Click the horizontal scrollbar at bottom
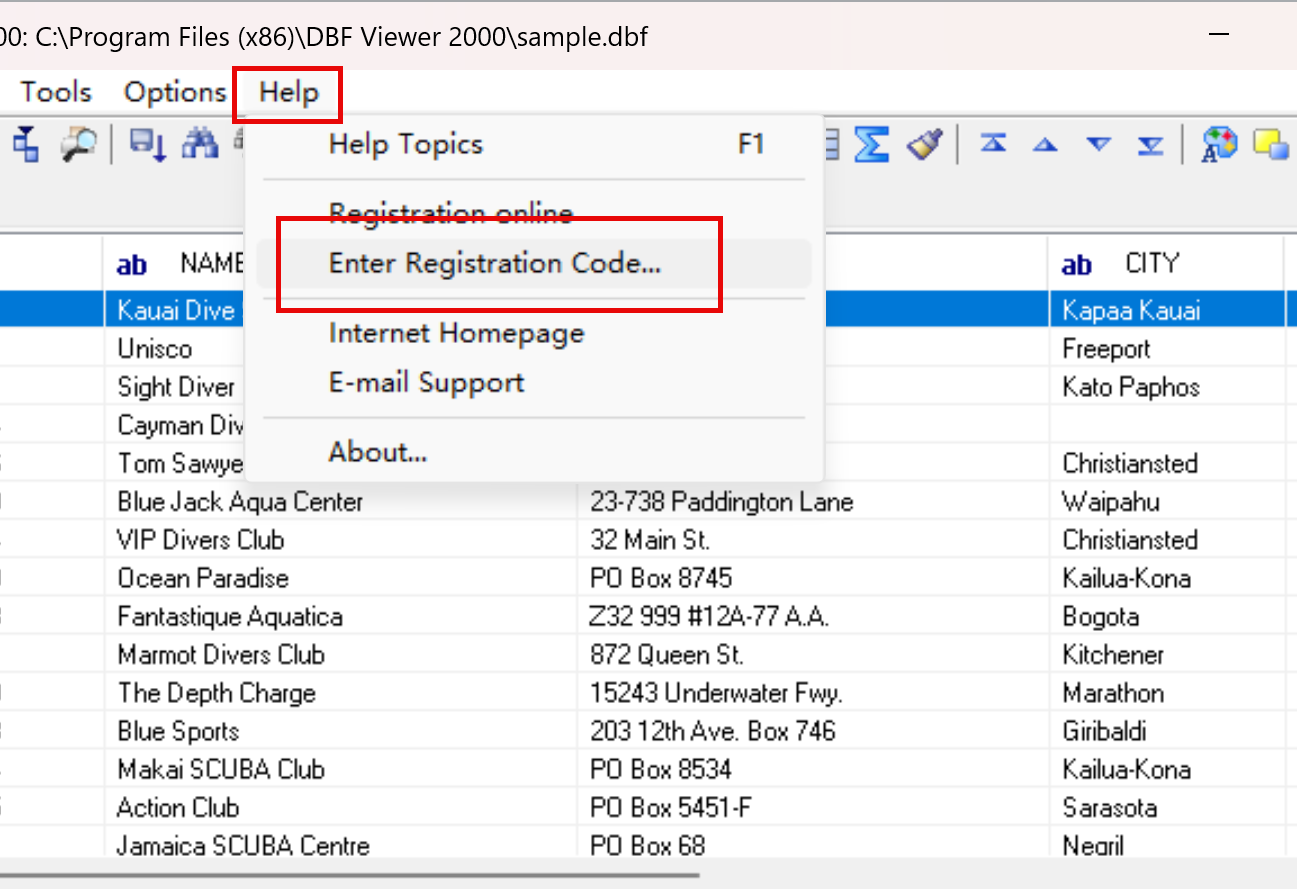 [x=350, y=874]
